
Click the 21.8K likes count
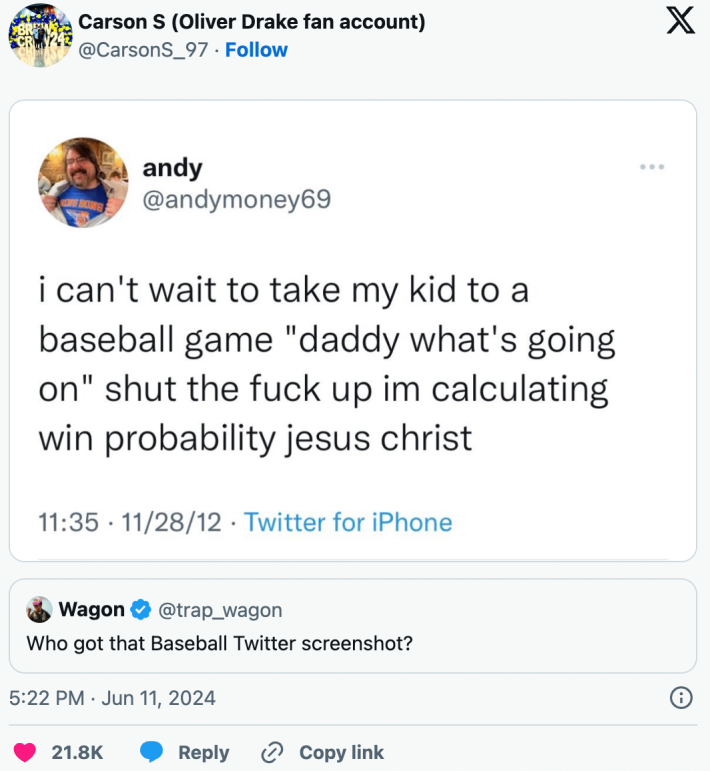77,753
